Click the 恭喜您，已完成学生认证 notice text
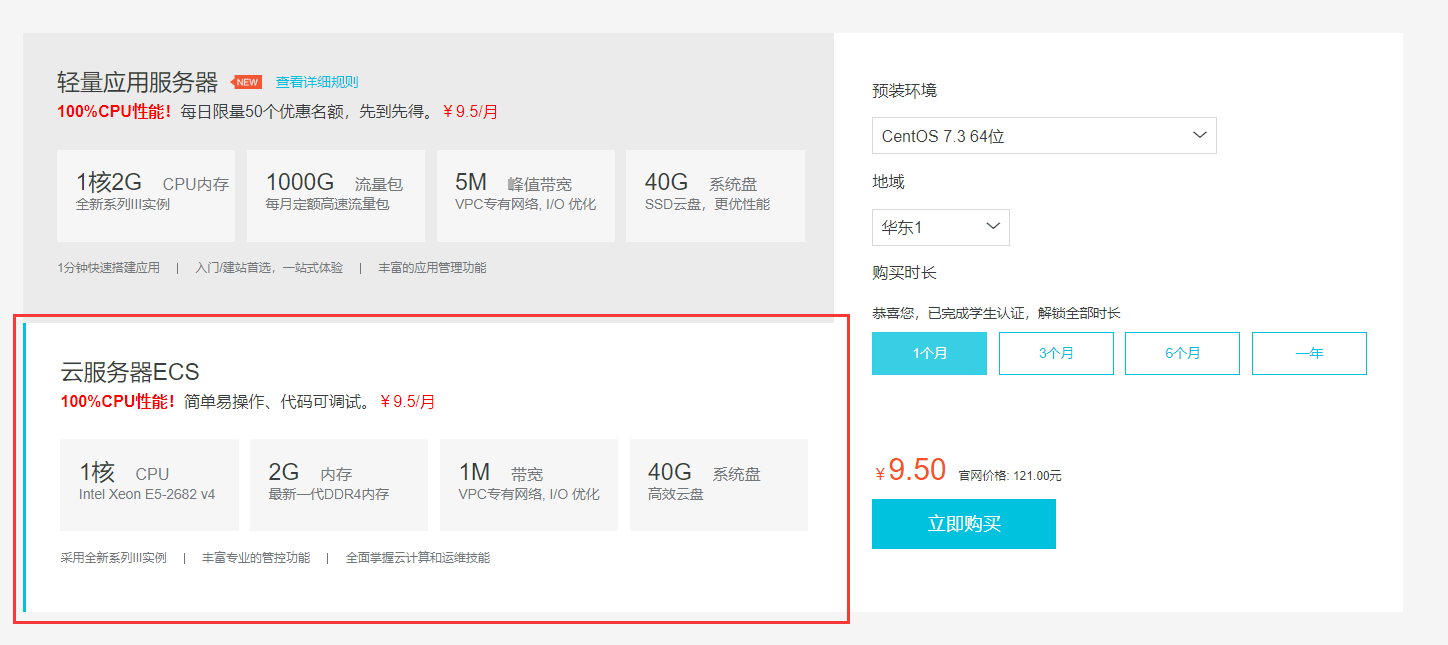Screen dimensions: 1448x645 click(x=996, y=313)
